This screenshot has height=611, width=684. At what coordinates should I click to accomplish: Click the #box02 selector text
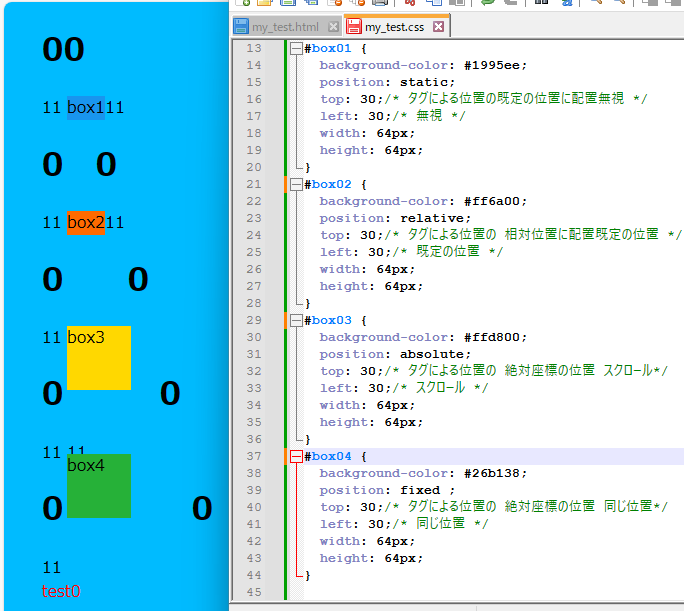coord(328,184)
